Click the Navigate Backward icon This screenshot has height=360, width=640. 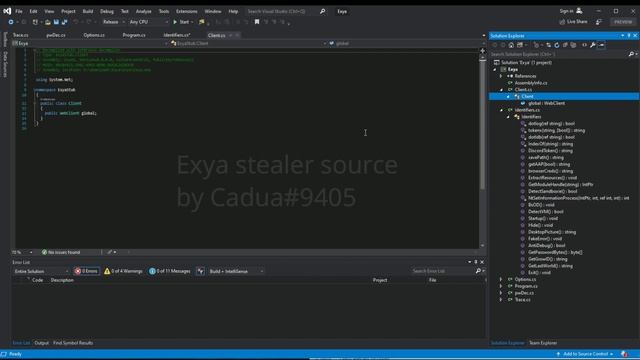click(x=11, y=22)
